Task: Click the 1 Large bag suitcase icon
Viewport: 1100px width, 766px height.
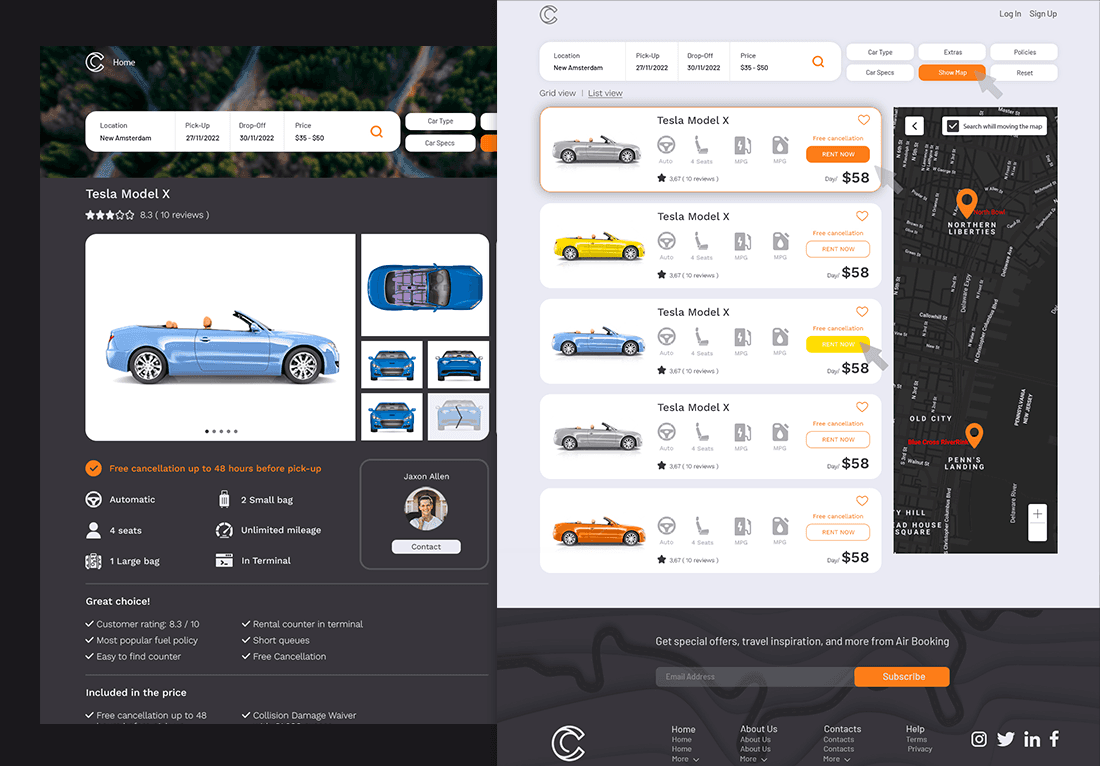Action: point(93,560)
